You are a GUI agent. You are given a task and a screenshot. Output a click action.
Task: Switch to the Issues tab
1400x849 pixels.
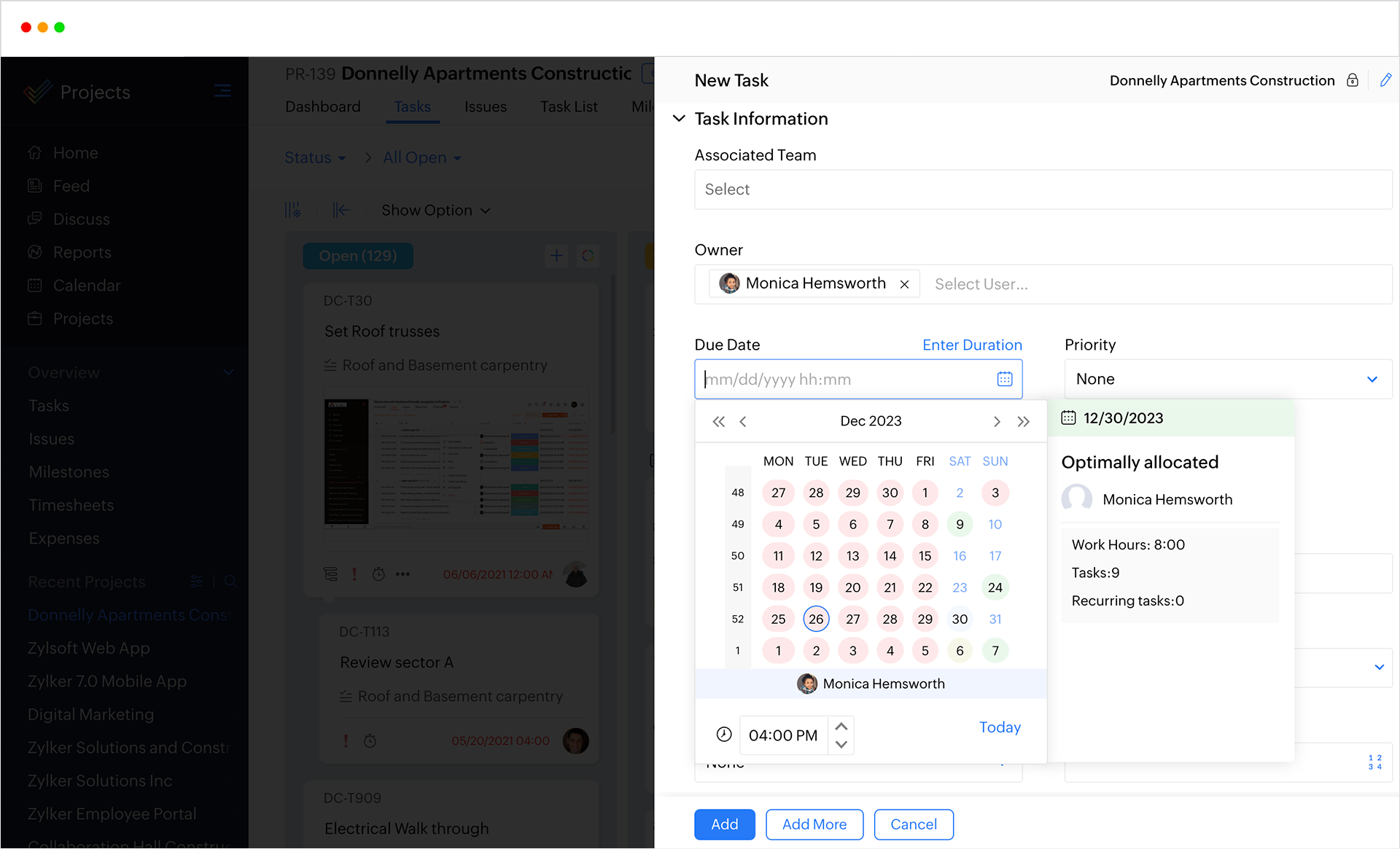click(x=485, y=106)
